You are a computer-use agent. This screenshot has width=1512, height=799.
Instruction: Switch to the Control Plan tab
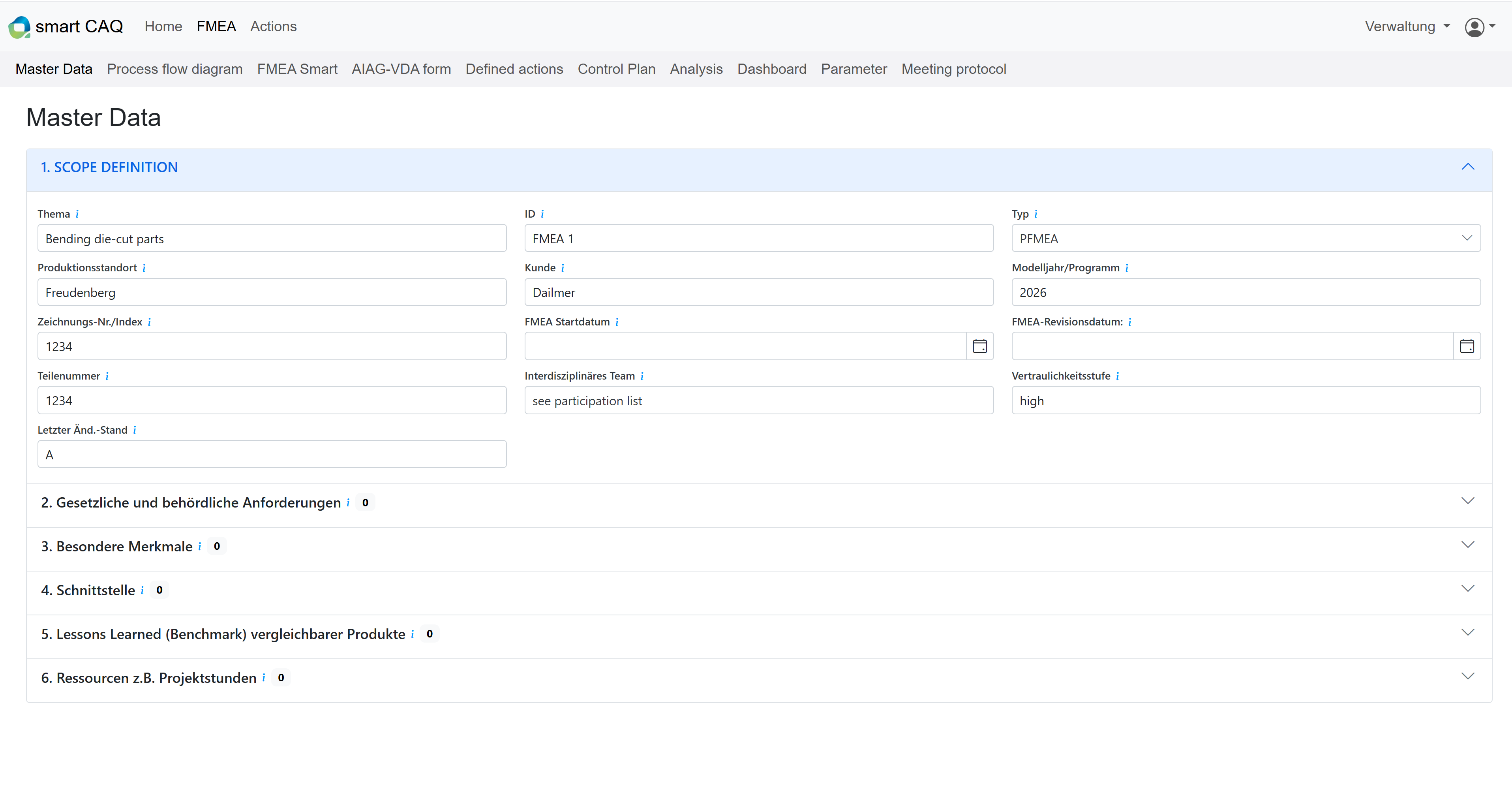click(x=616, y=69)
